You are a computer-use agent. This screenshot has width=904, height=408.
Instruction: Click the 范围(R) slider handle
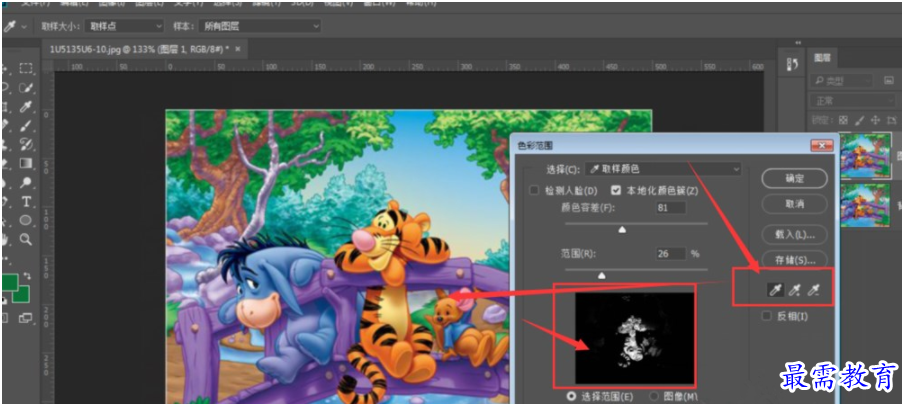coord(602,275)
